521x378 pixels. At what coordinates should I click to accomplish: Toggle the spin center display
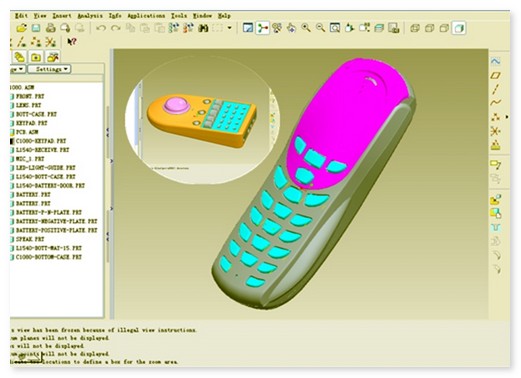pyautogui.click(x=262, y=28)
